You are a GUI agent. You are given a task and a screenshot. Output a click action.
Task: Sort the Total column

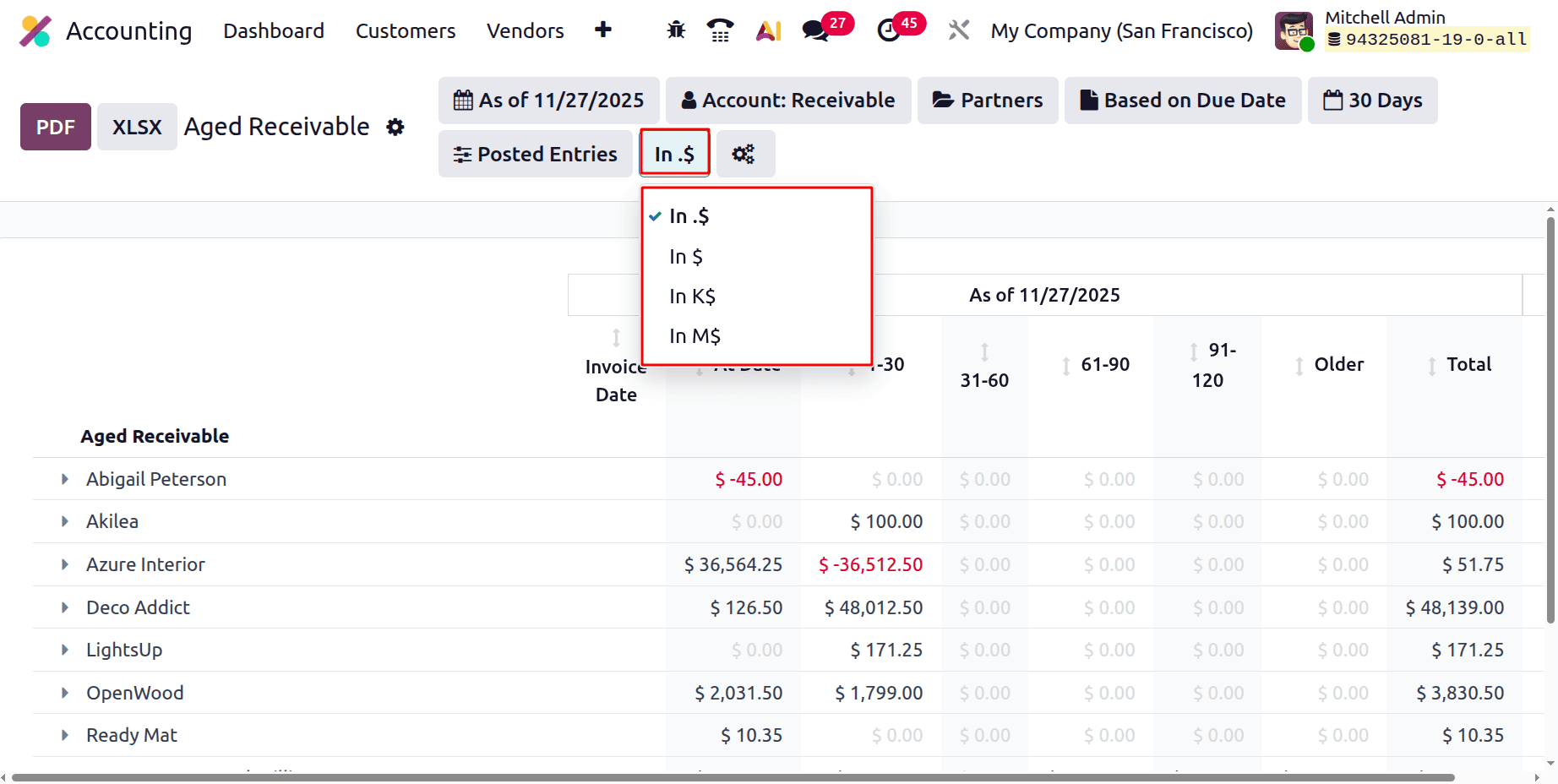point(1432,366)
